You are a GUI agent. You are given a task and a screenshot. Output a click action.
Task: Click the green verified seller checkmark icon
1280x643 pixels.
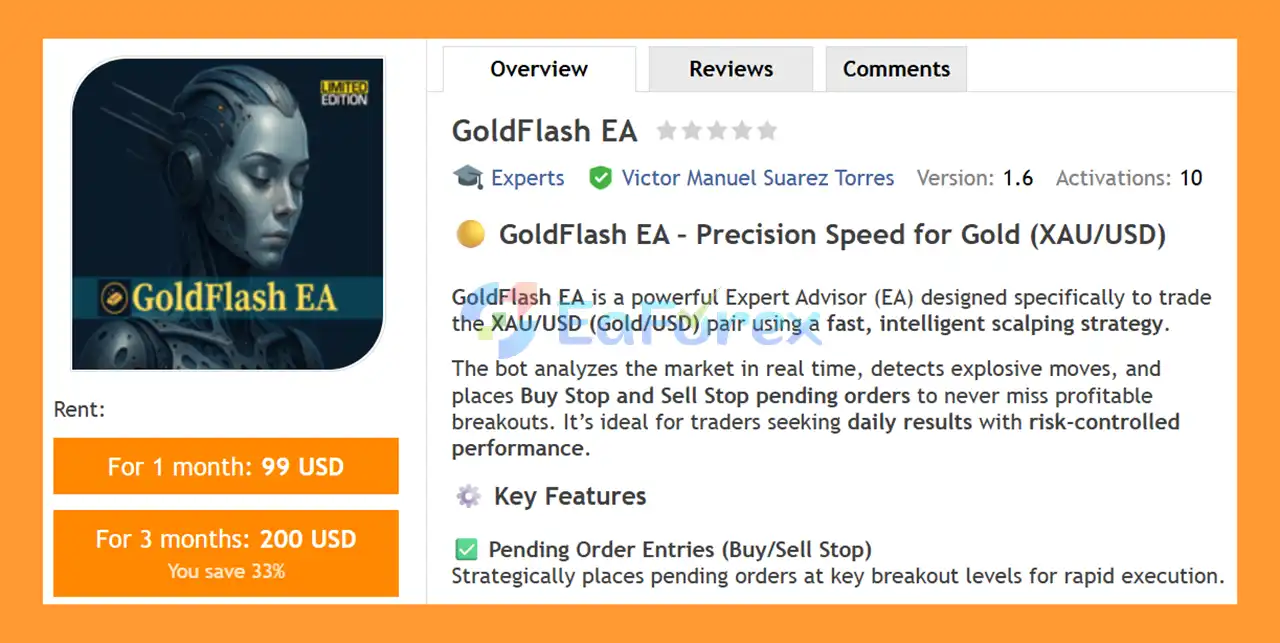(x=601, y=177)
